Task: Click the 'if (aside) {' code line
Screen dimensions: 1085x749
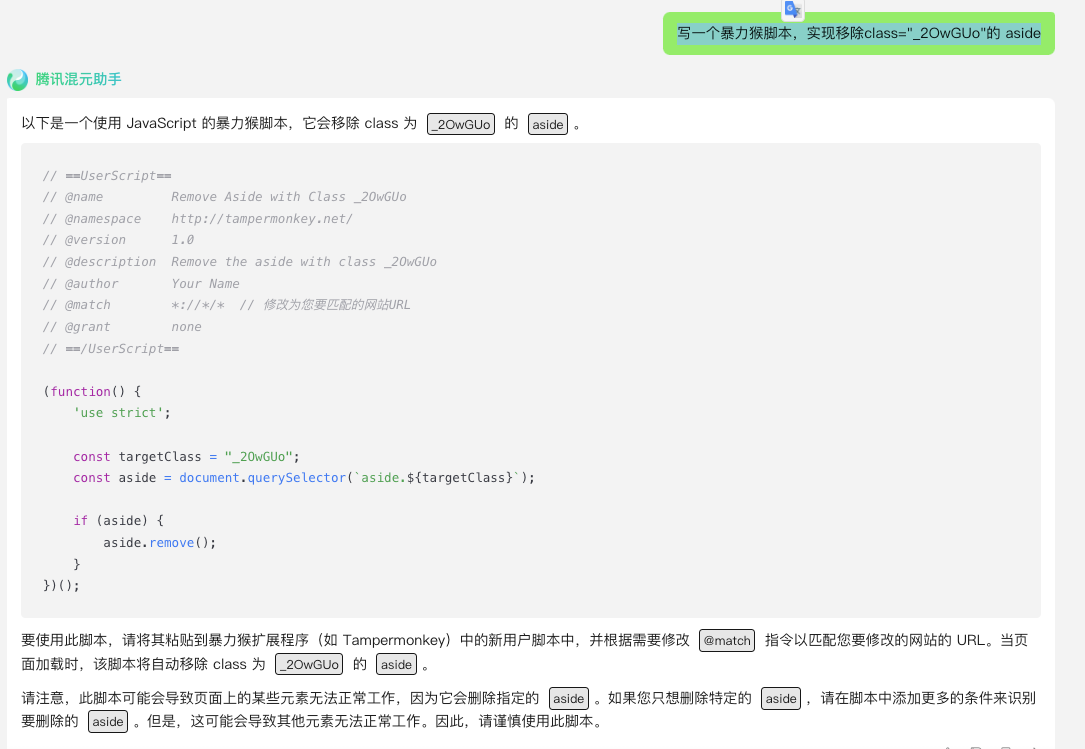Action: coord(118,521)
